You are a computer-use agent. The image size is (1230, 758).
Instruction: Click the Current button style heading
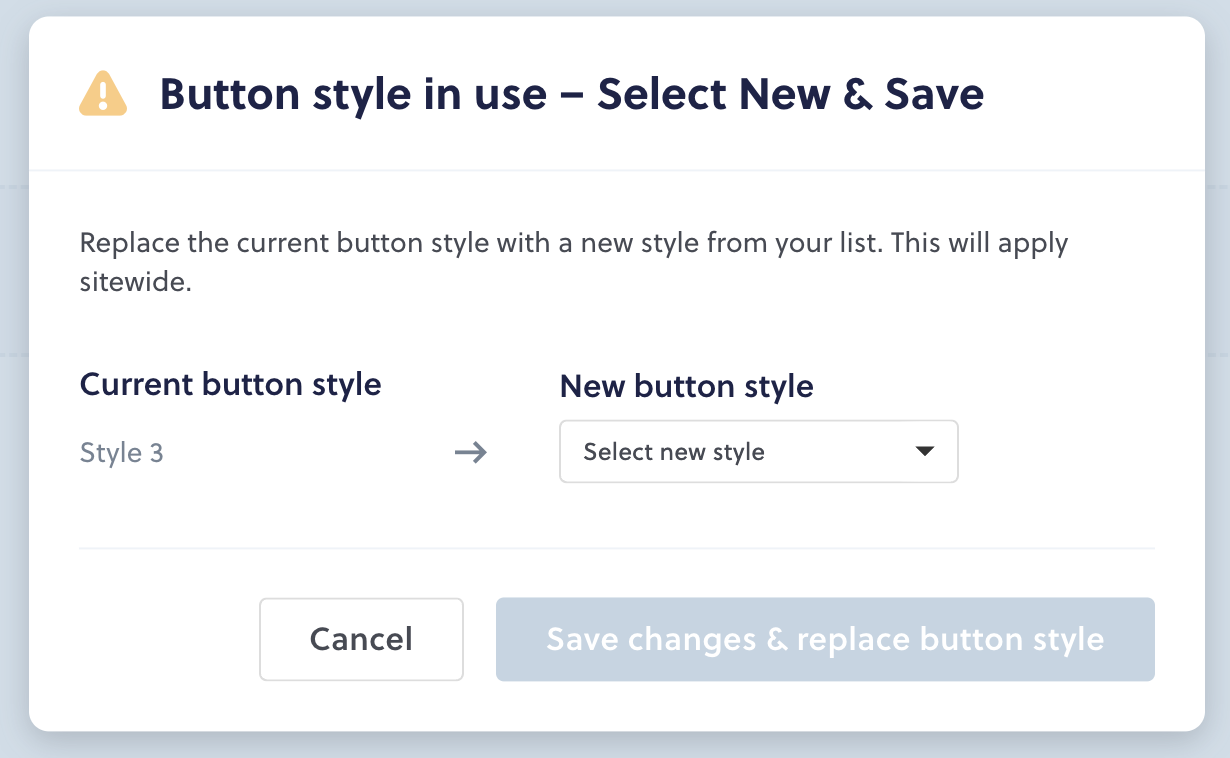pyautogui.click(x=230, y=384)
